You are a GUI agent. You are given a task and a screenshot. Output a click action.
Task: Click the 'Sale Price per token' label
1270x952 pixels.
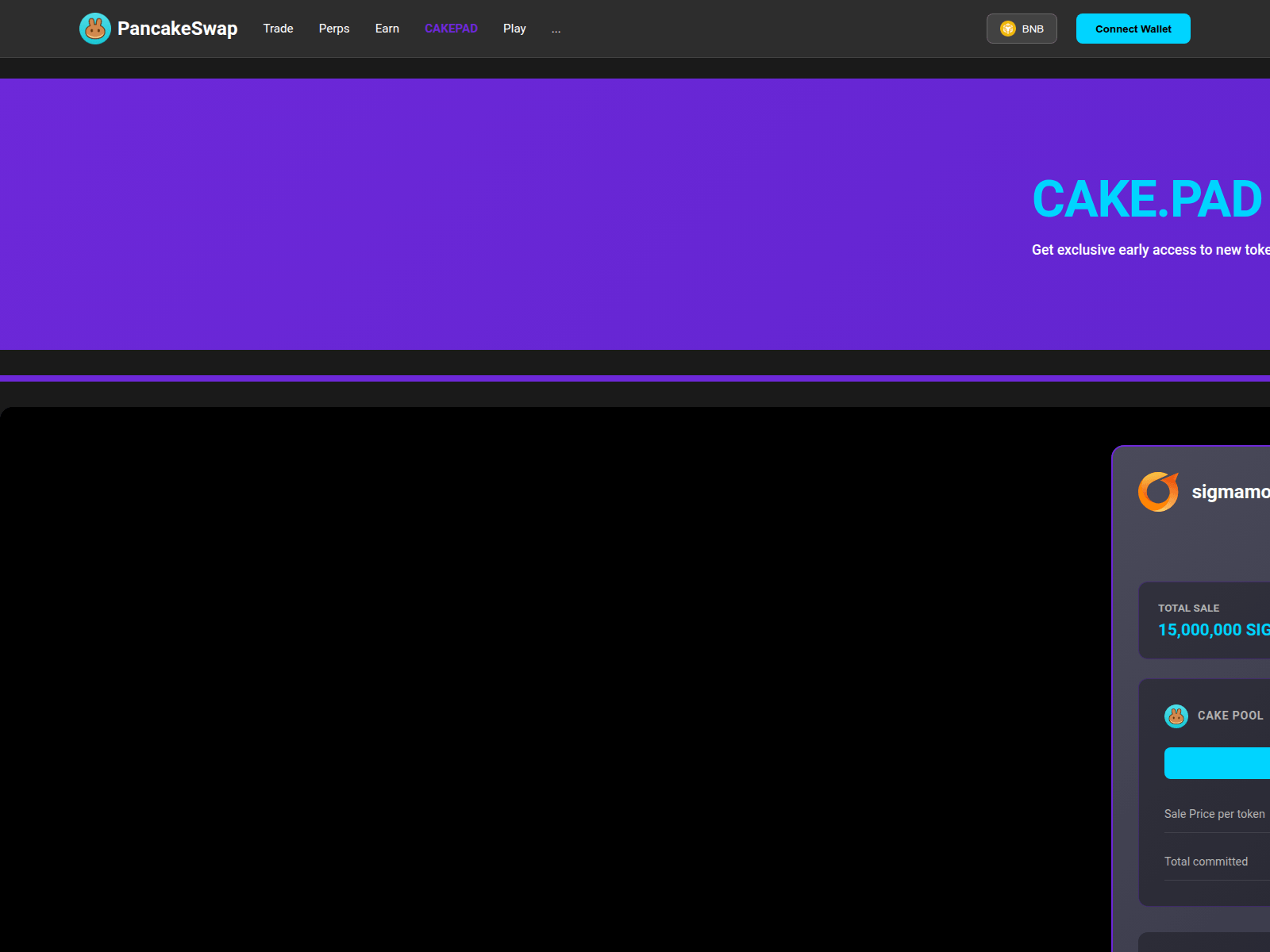(1214, 814)
